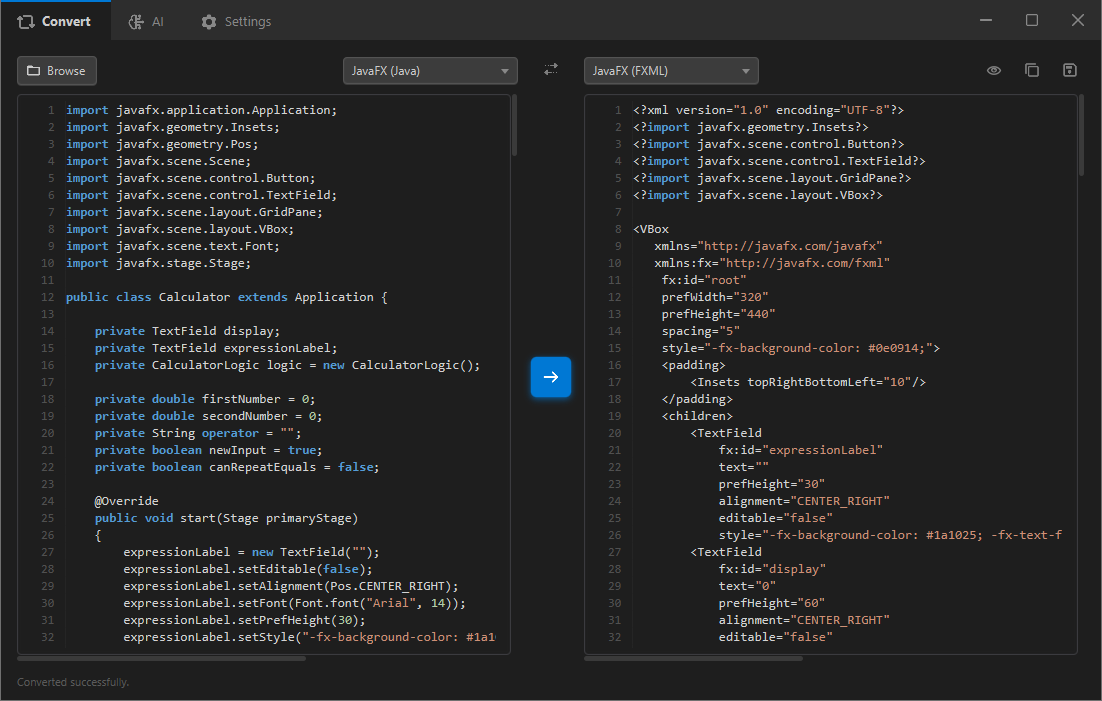Click the output editor horizontal scrollbar

coord(693,659)
